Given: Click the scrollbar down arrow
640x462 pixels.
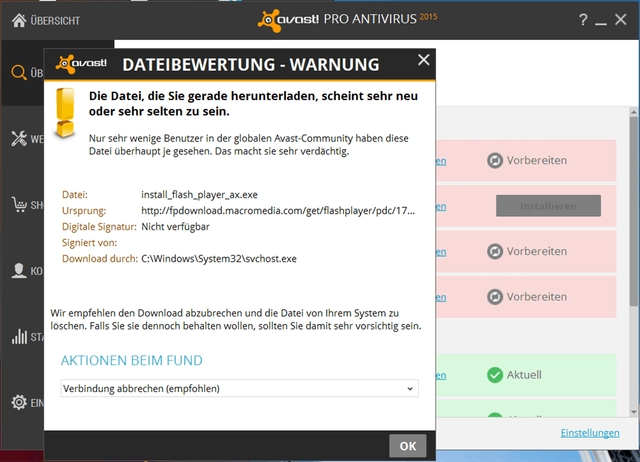Looking at the screenshot, I should (633, 411).
